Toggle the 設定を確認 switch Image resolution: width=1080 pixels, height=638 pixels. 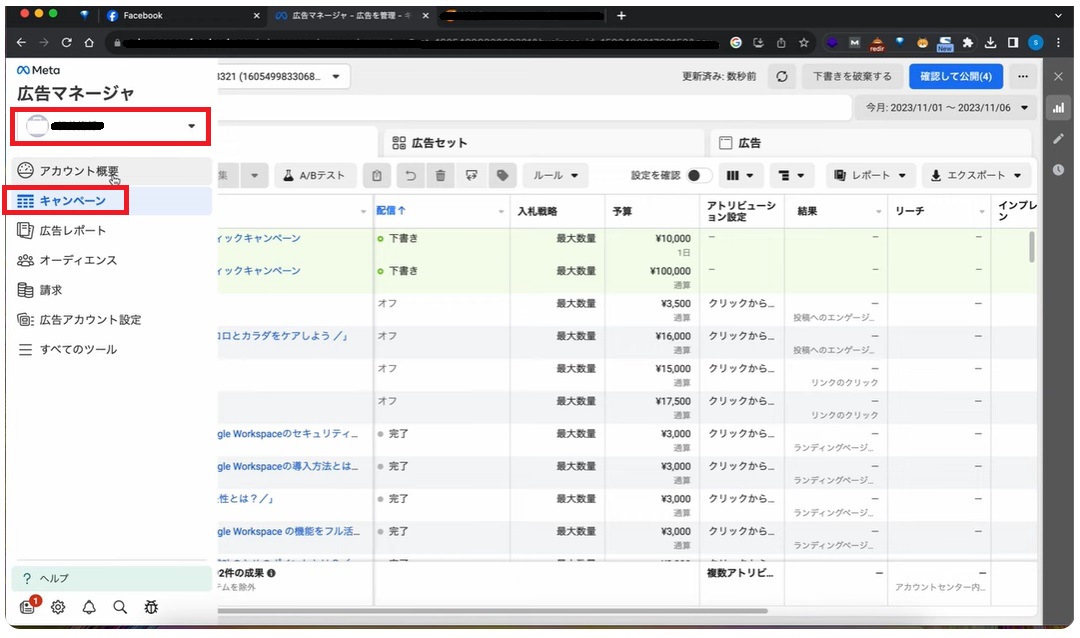[x=699, y=176]
